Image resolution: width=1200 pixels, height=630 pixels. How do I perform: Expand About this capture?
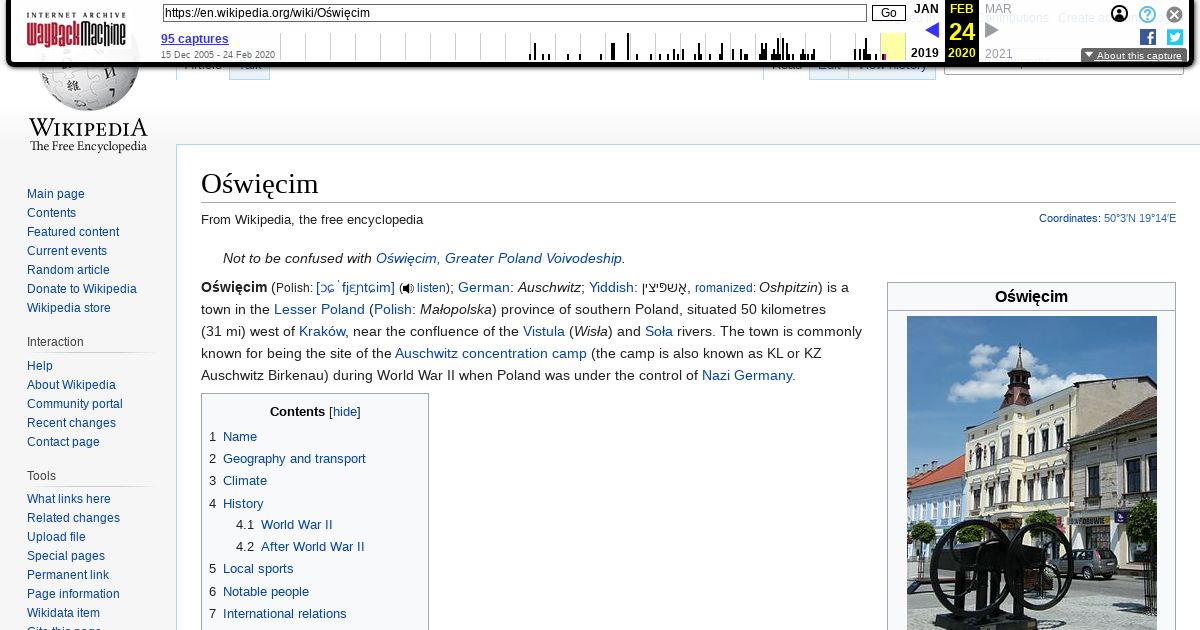coord(1133,56)
